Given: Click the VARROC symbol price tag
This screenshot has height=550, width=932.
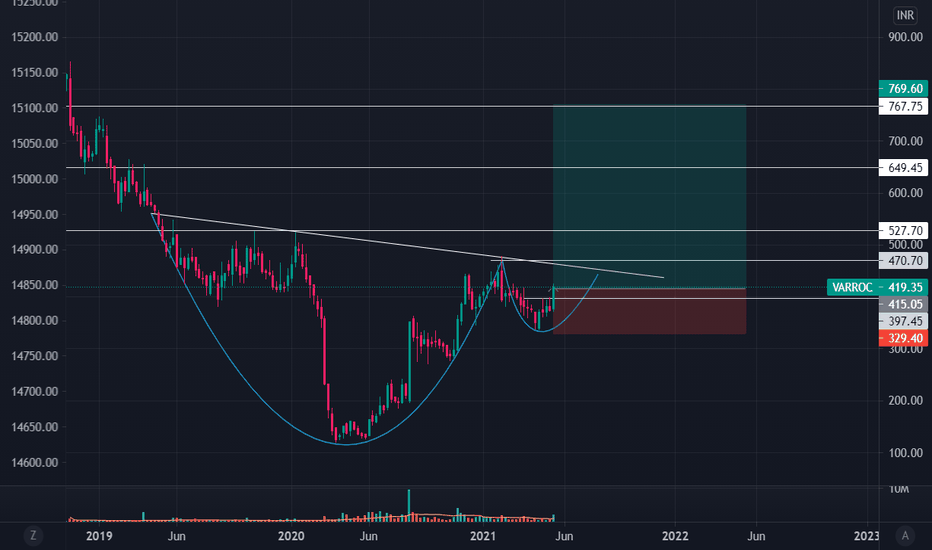Looking at the screenshot, I should tap(852, 287).
